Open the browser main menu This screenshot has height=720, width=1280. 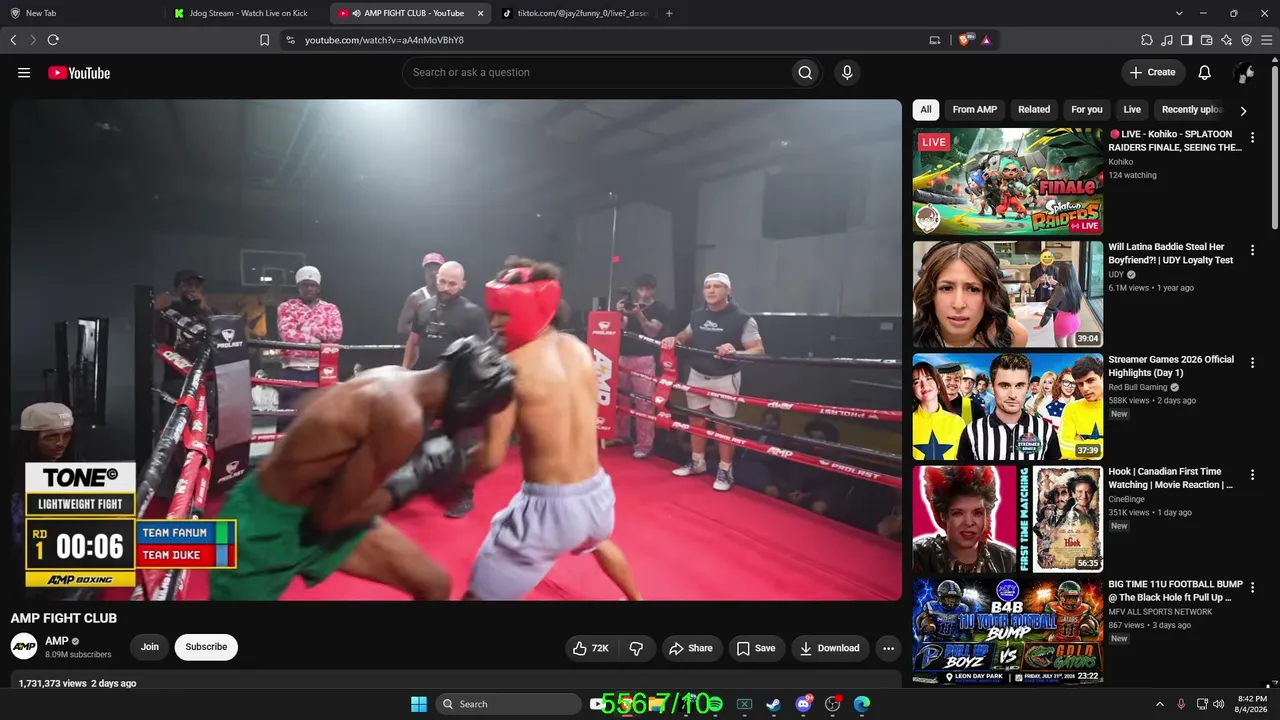point(1266,40)
